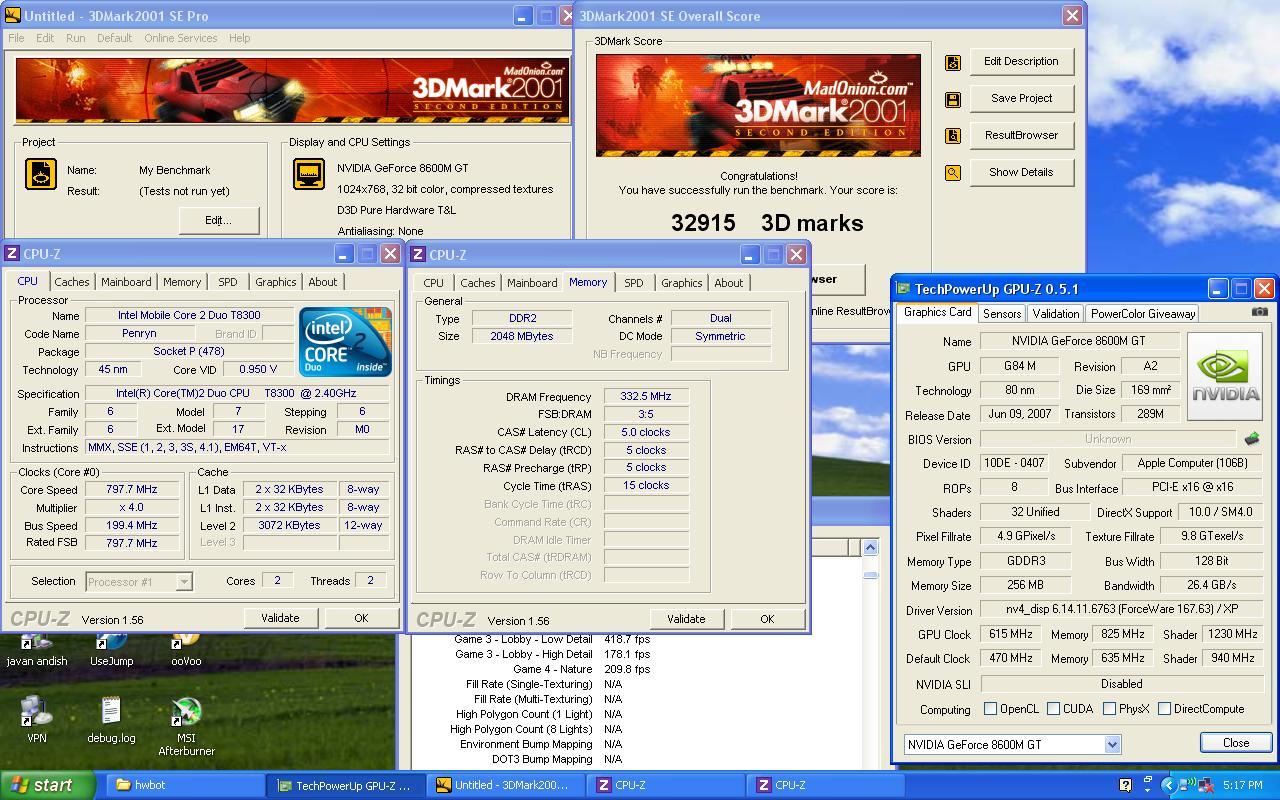Screen dimensions: 1280x800
Task: Open the Default menu in 3DMark2001
Action: [x=114, y=38]
